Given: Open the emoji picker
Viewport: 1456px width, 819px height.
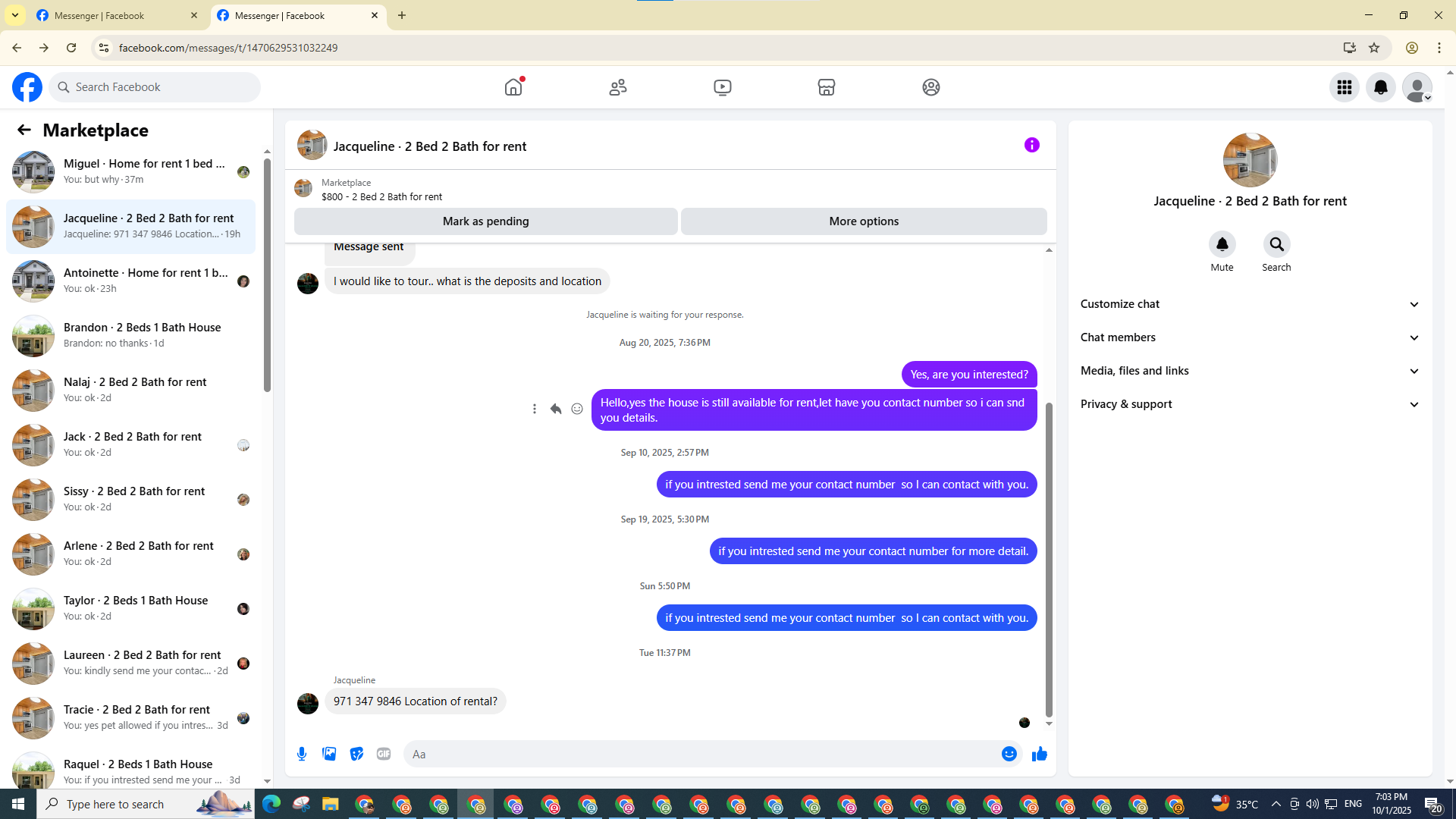Looking at the screenshot, I should click(x=1009, y=754).
